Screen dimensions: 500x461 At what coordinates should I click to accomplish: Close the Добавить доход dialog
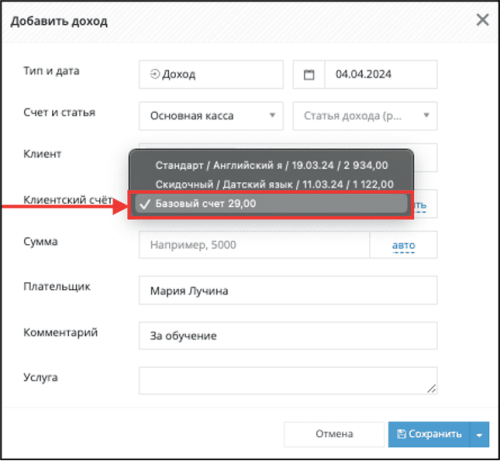click(482, 20)
